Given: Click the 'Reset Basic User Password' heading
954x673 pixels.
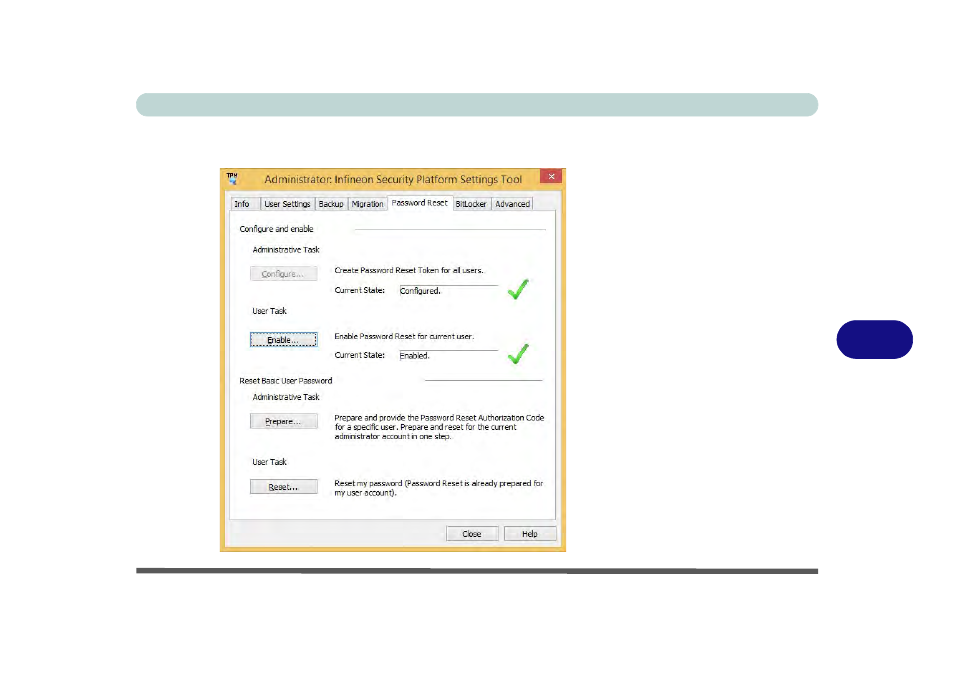Looking at the screenshot, I should click(285, 380).
